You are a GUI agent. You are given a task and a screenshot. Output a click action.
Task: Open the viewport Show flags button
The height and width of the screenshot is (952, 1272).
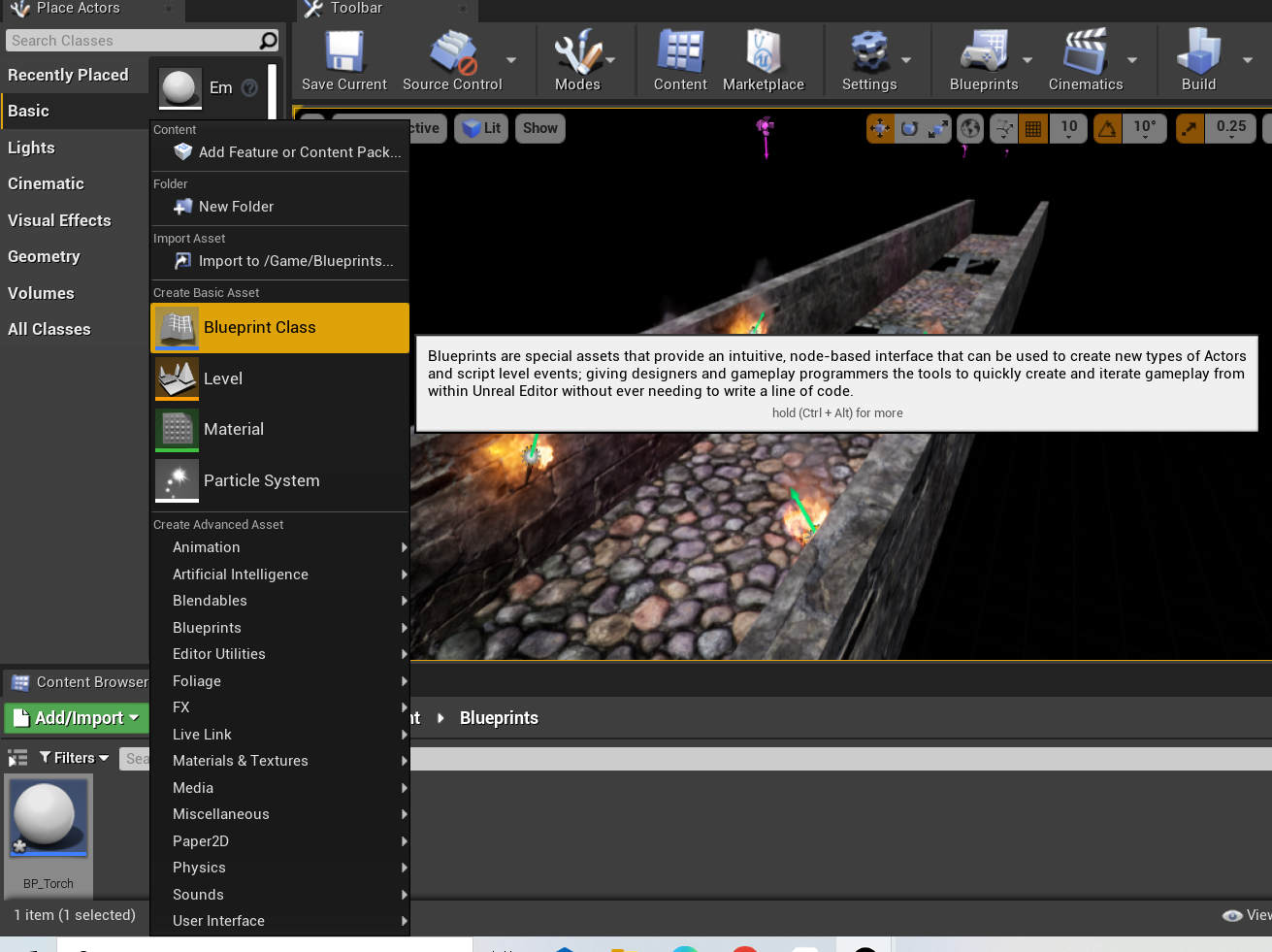pos(540,128)
